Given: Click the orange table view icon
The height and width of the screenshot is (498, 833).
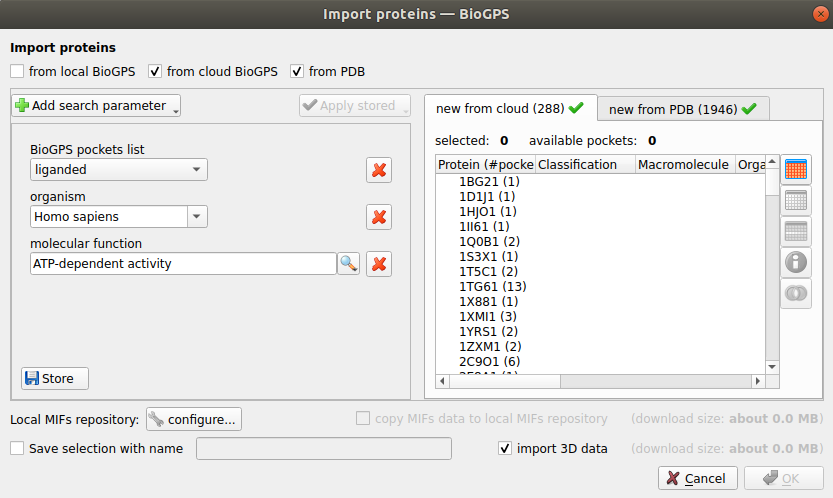Looking at the screenshot, I should coord(796,170).
